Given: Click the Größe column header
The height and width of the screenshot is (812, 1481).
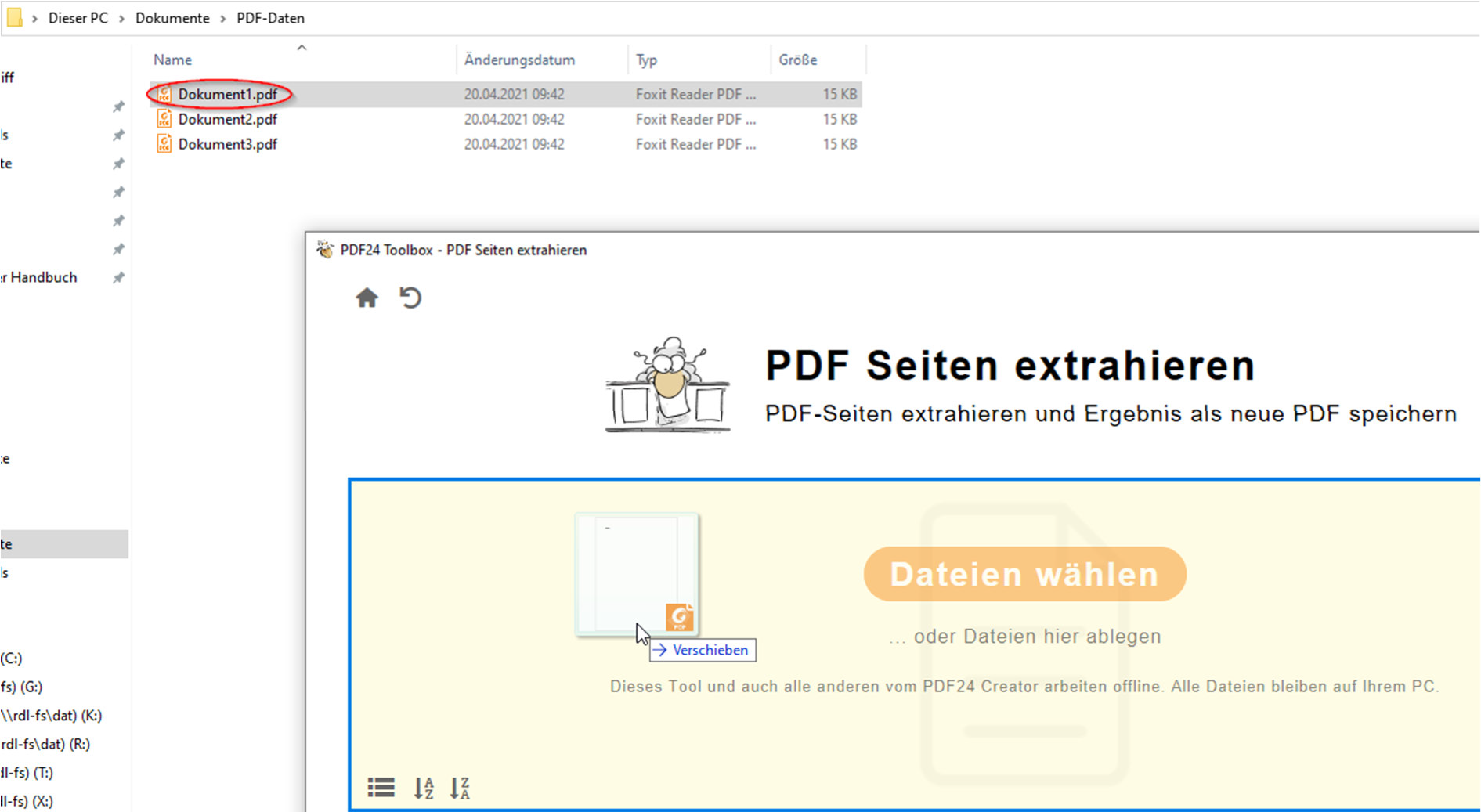Looking at the screenshot, I should (797, 59).
